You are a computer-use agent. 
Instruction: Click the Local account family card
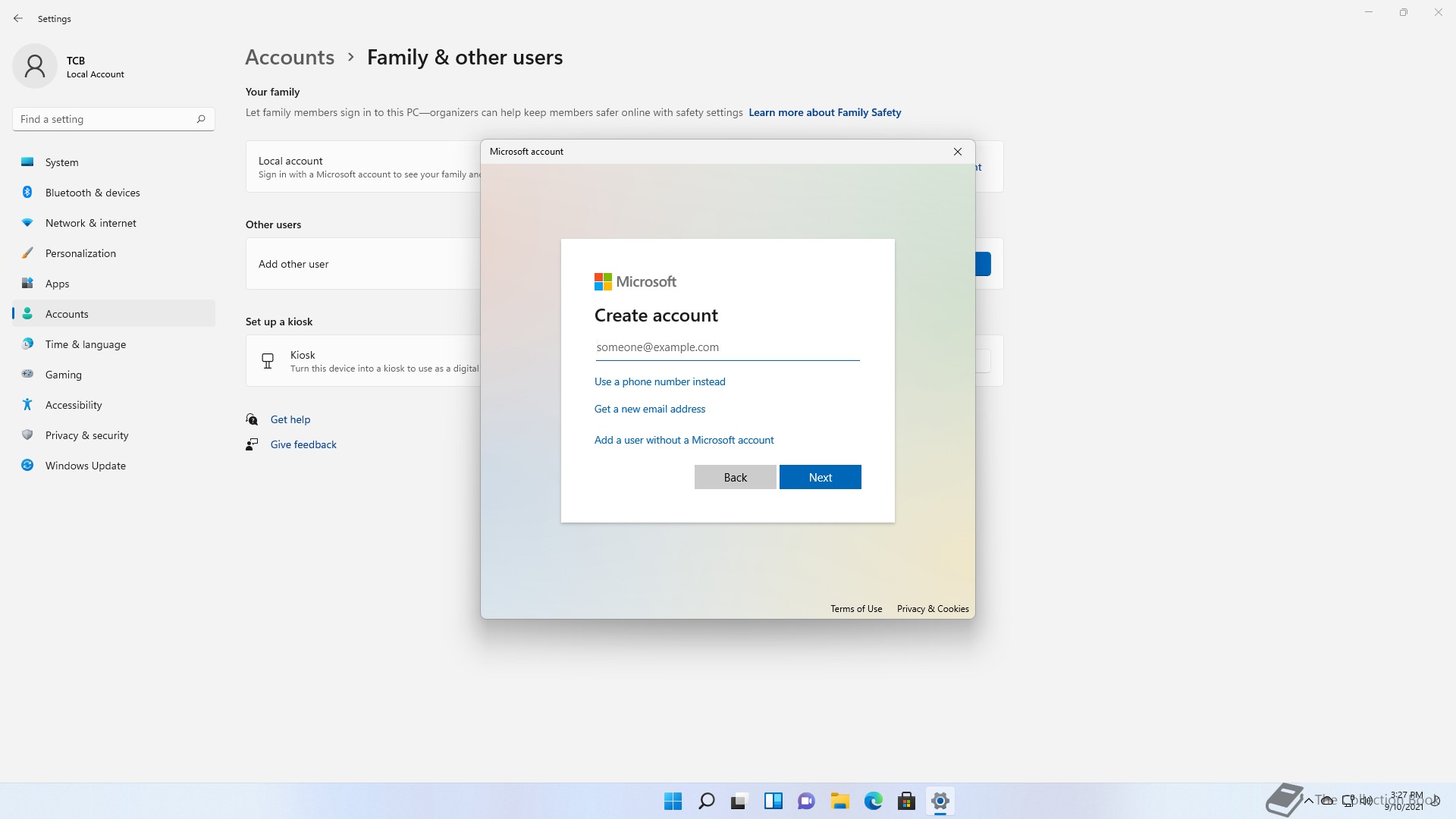click(x=624, y=167)
